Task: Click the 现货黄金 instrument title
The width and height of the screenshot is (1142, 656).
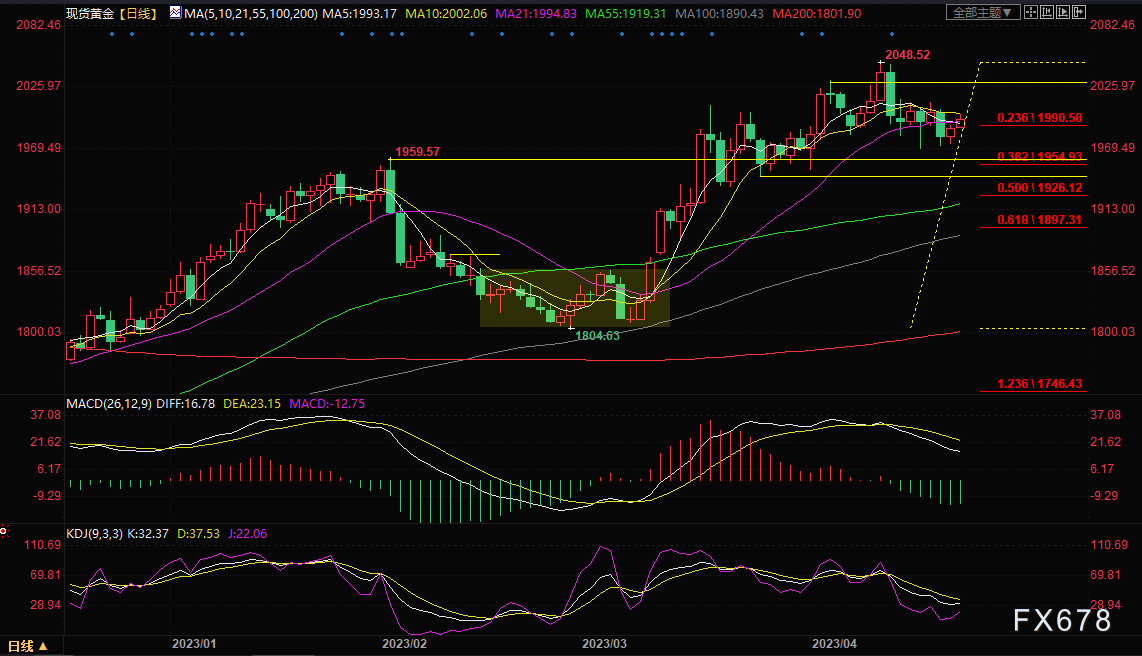Action: (x=88, y=12)
